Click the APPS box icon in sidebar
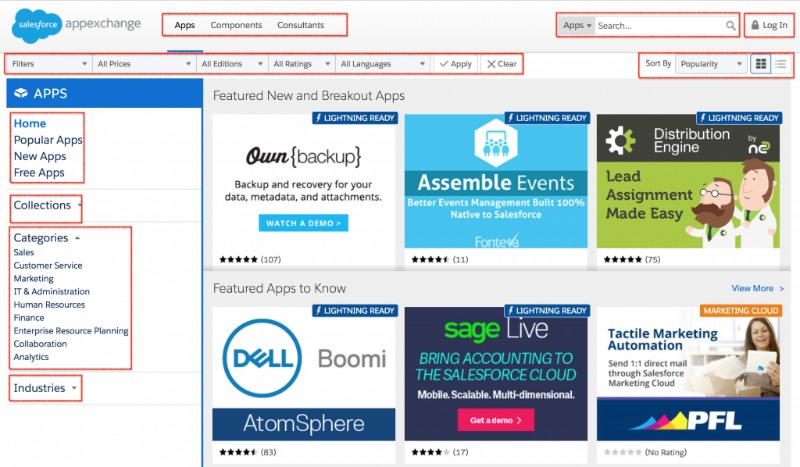This screenshot has height=467, width=800. click(21, 93)
